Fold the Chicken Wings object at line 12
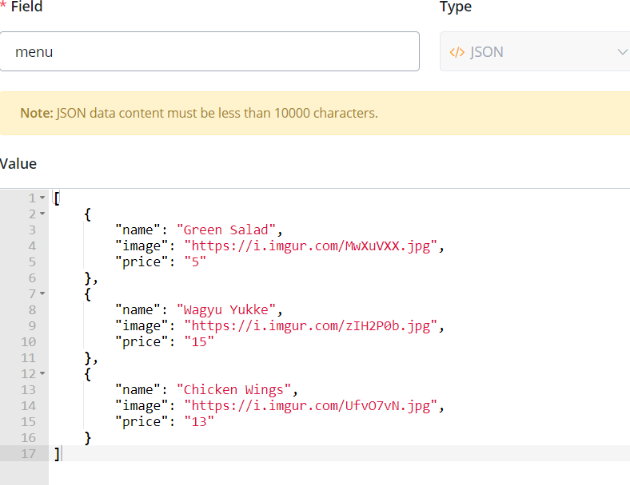 click(42, 374)
